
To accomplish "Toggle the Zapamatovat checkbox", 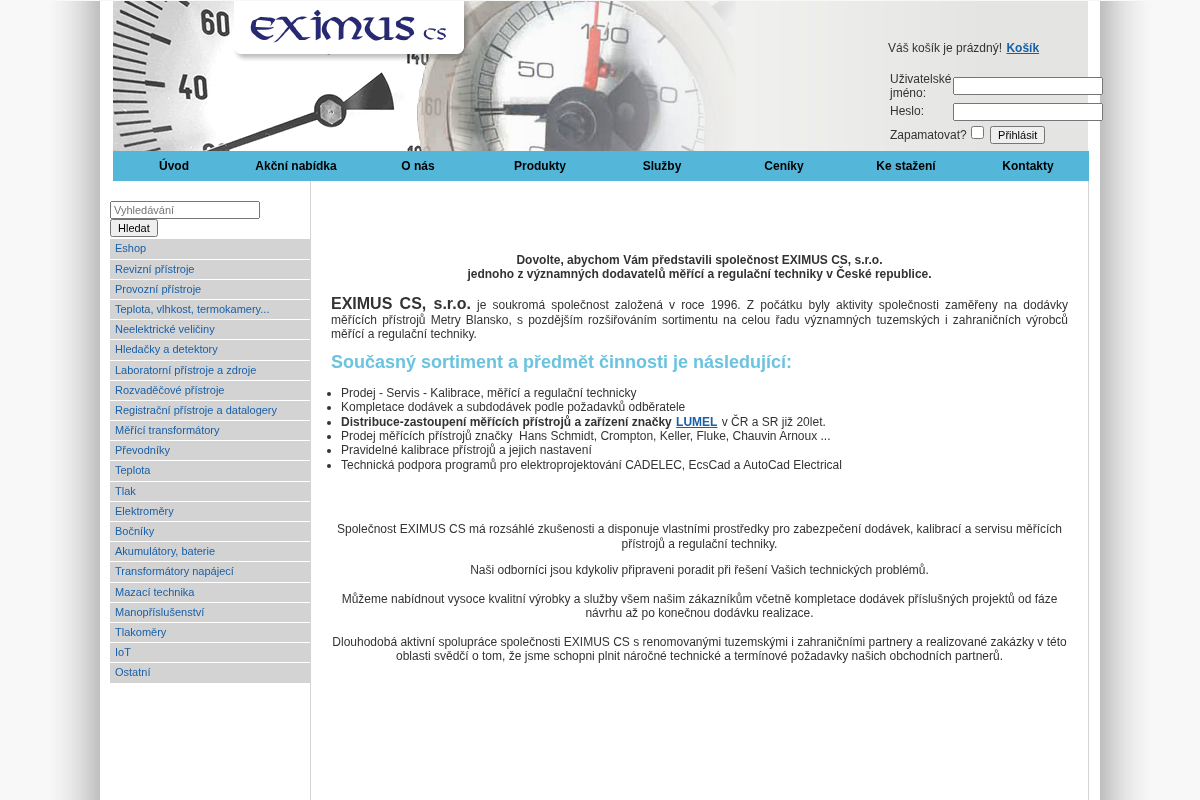I will tap(977, 133).
